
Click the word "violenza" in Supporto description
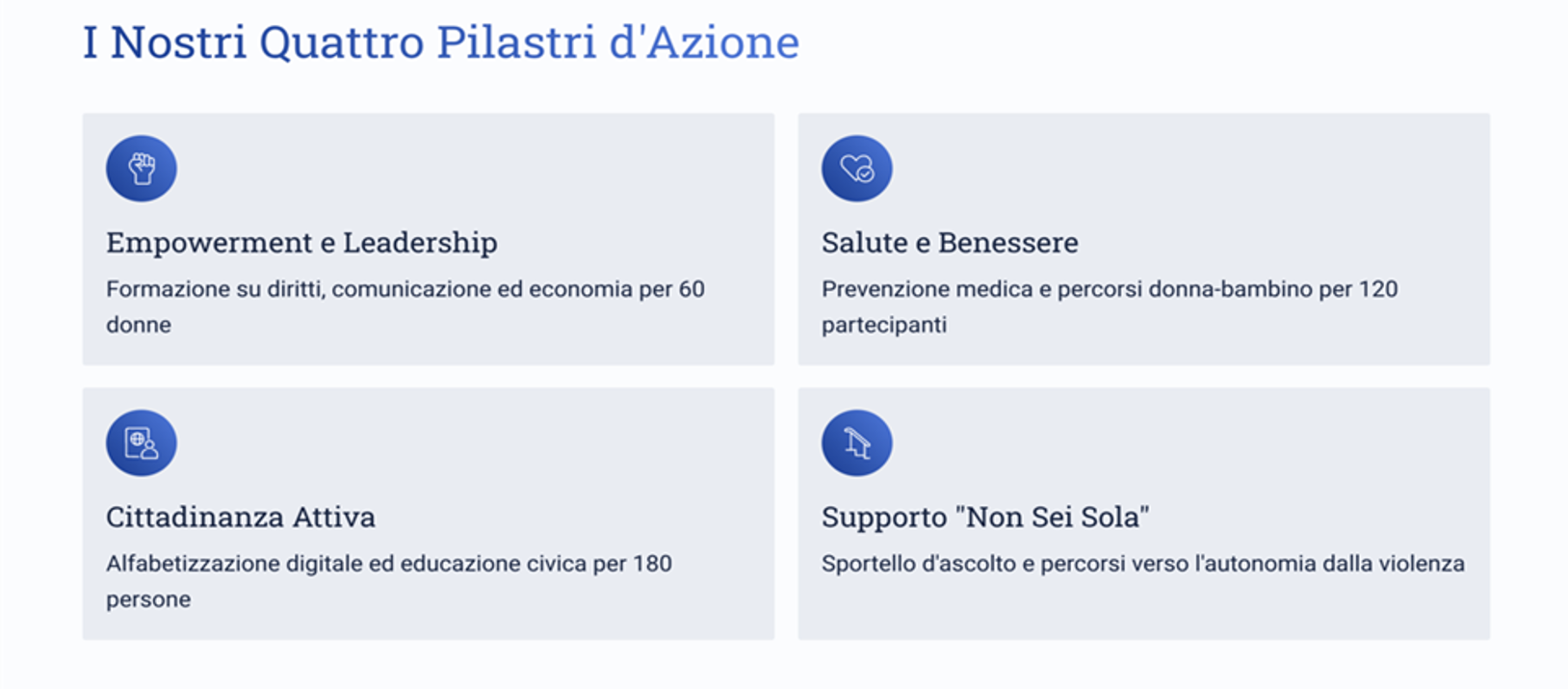pos(1421,564)
